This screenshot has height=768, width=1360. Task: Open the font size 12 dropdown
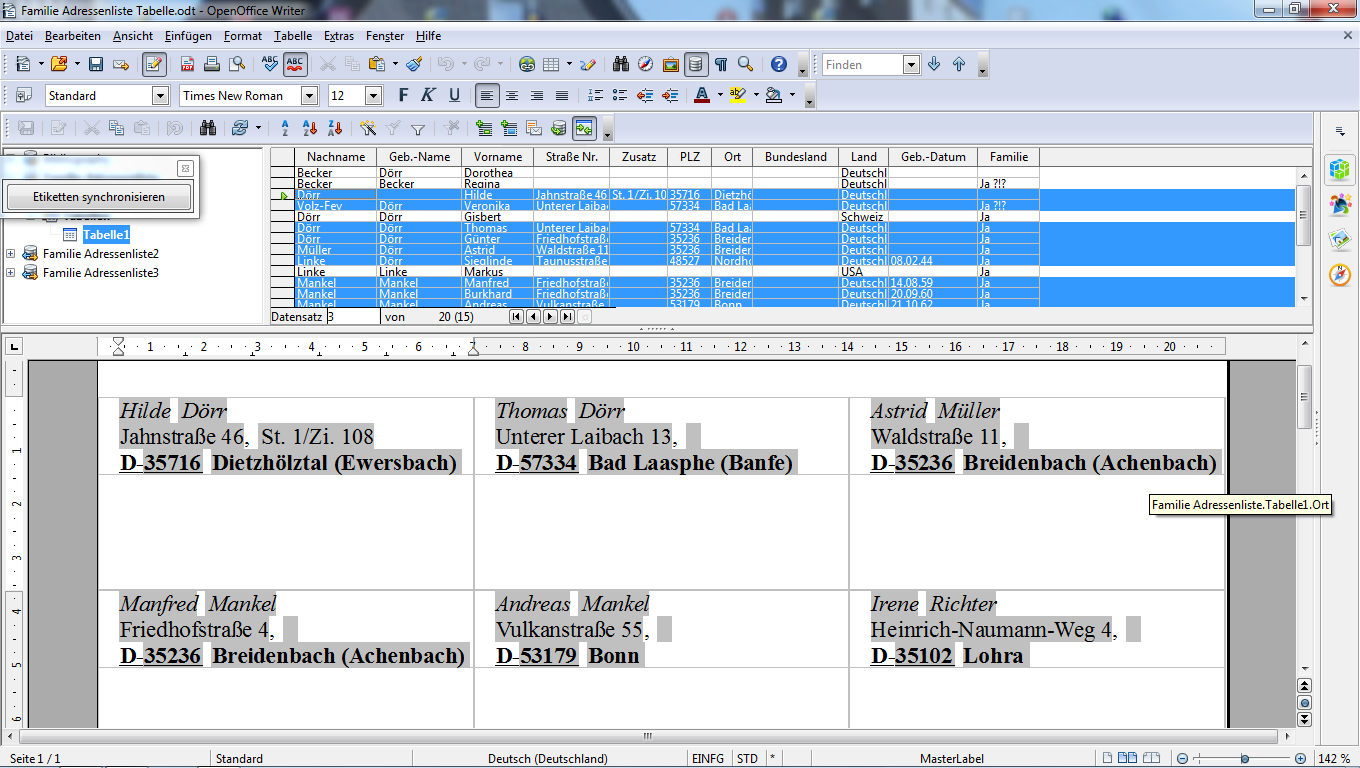[374, 96]
